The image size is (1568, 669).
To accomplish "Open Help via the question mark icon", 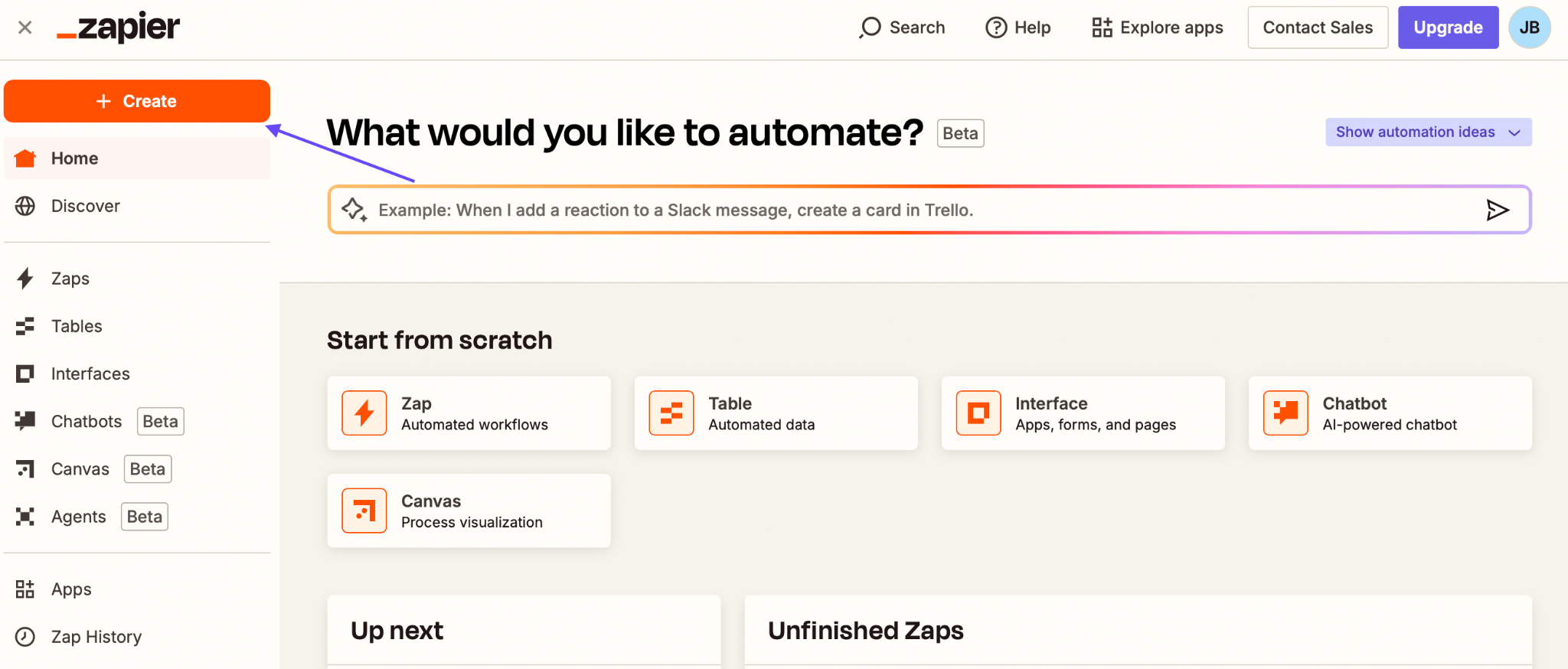I will click(996, 28).
